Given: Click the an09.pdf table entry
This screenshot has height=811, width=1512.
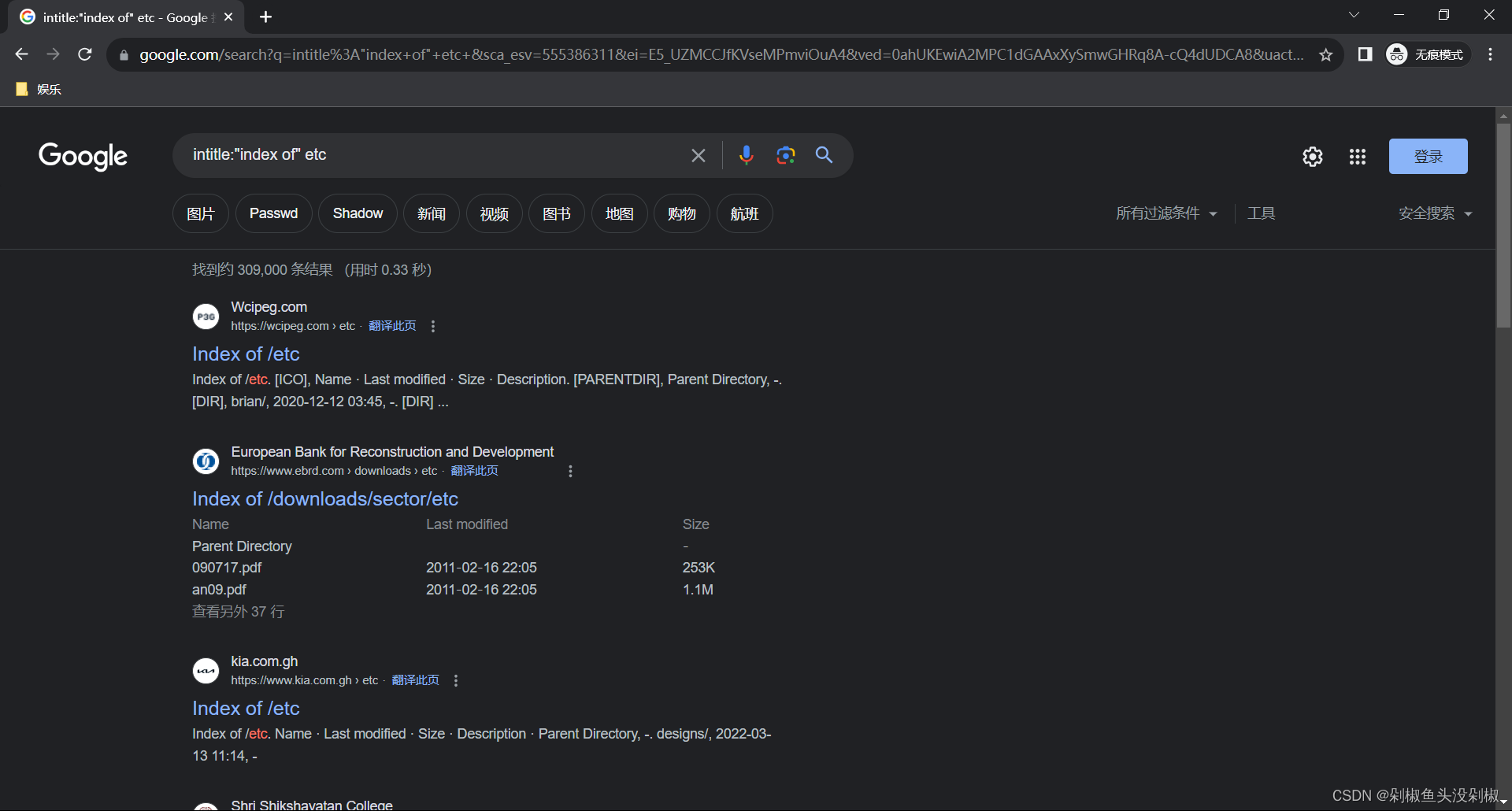Looking at the screenshot, I should [219, 590].
